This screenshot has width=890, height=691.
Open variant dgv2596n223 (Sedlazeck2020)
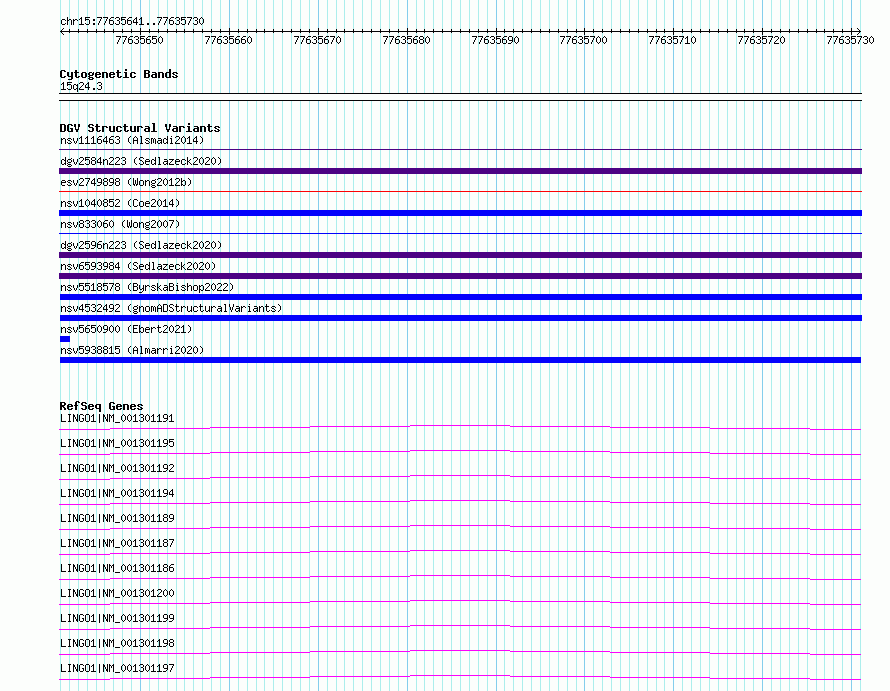click(x=141, y=245)
